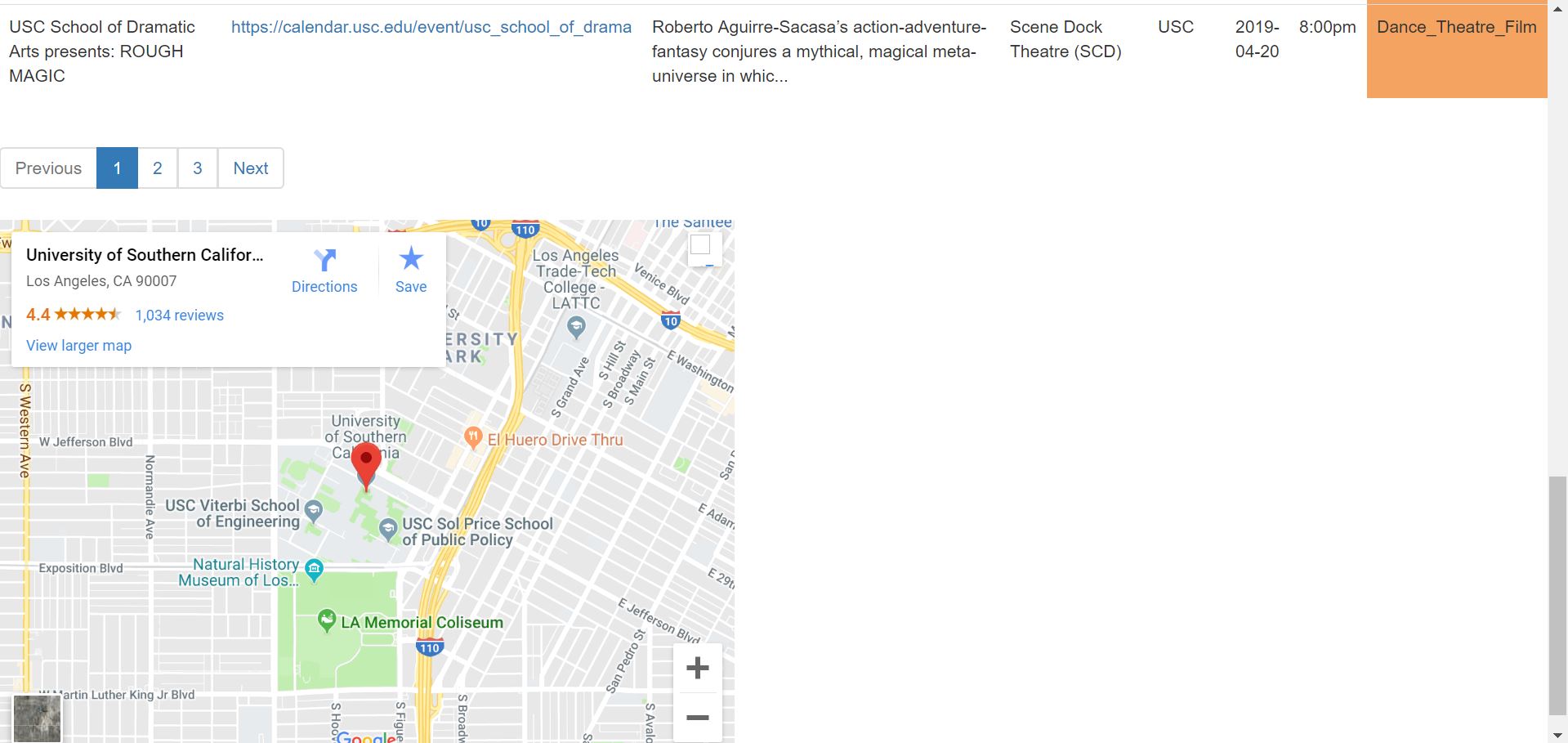Click the scrollbar down arrow
Viewport: 1568px width, 743px height.
(x=1557, y=734)
